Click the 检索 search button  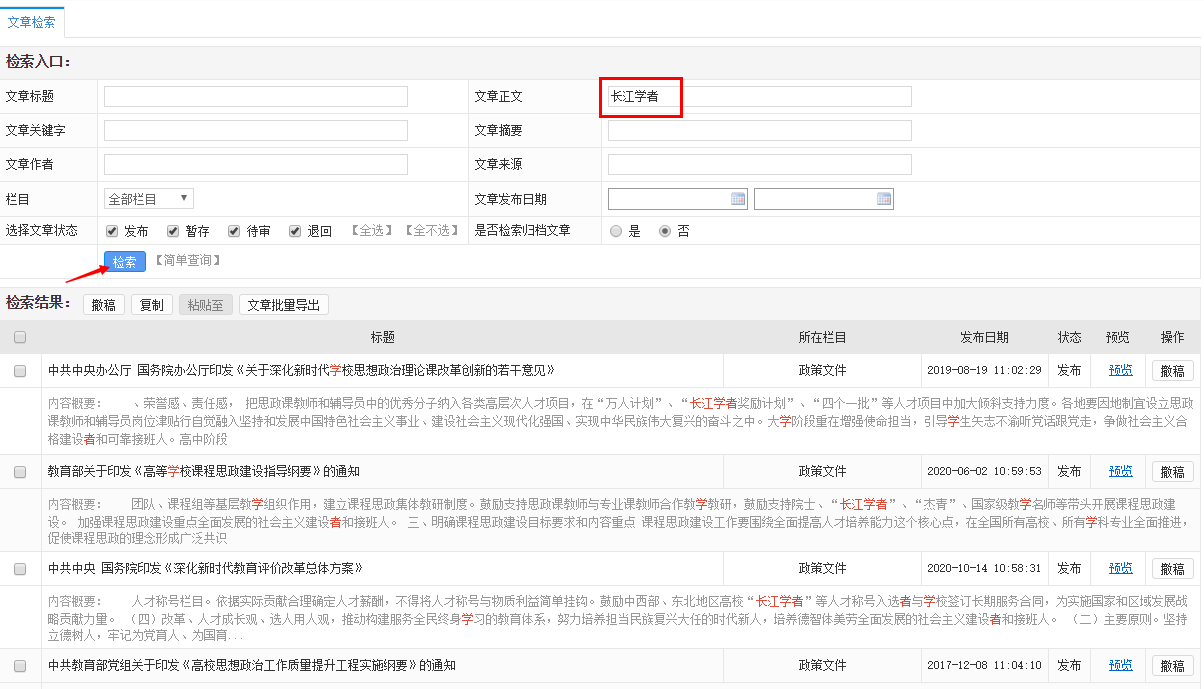(x=124, y=261)
